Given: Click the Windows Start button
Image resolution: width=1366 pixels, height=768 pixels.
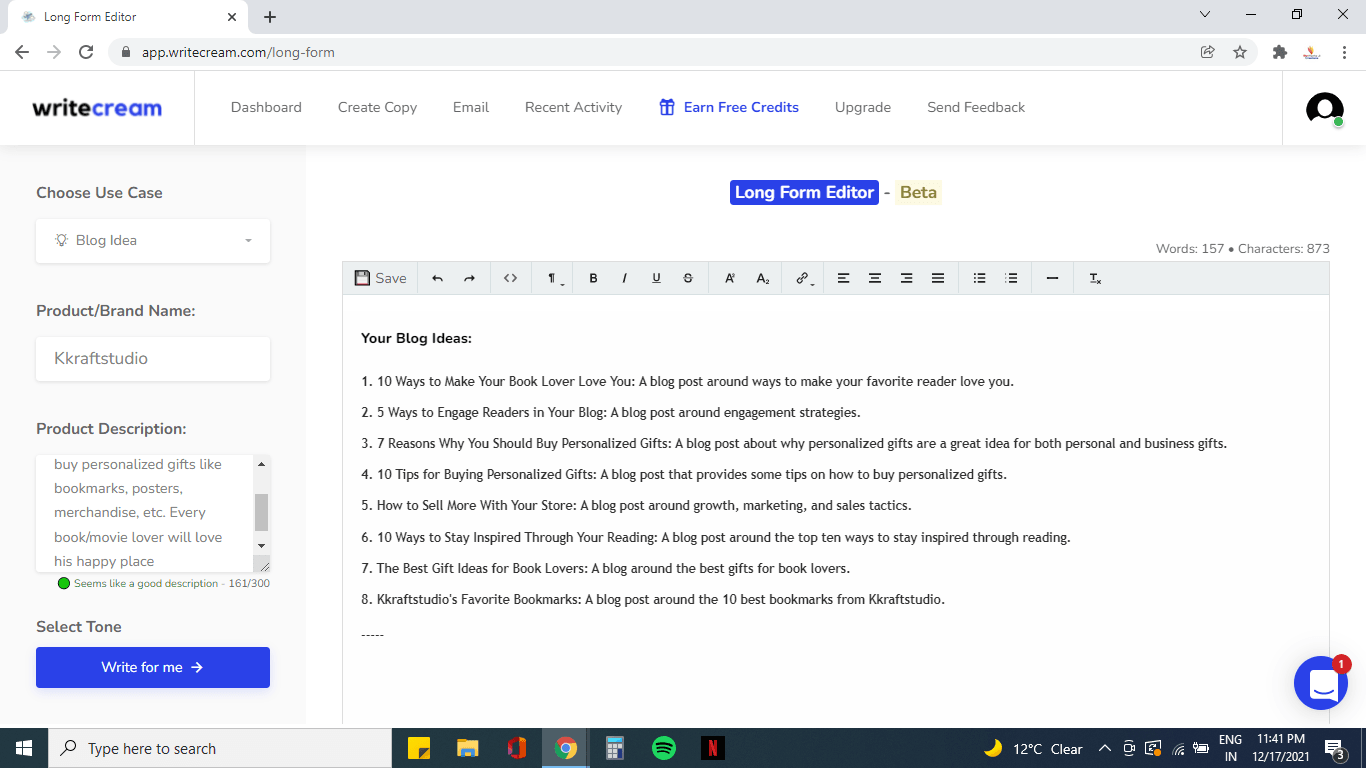Looking at the screenshot, I should click(24, 748).
